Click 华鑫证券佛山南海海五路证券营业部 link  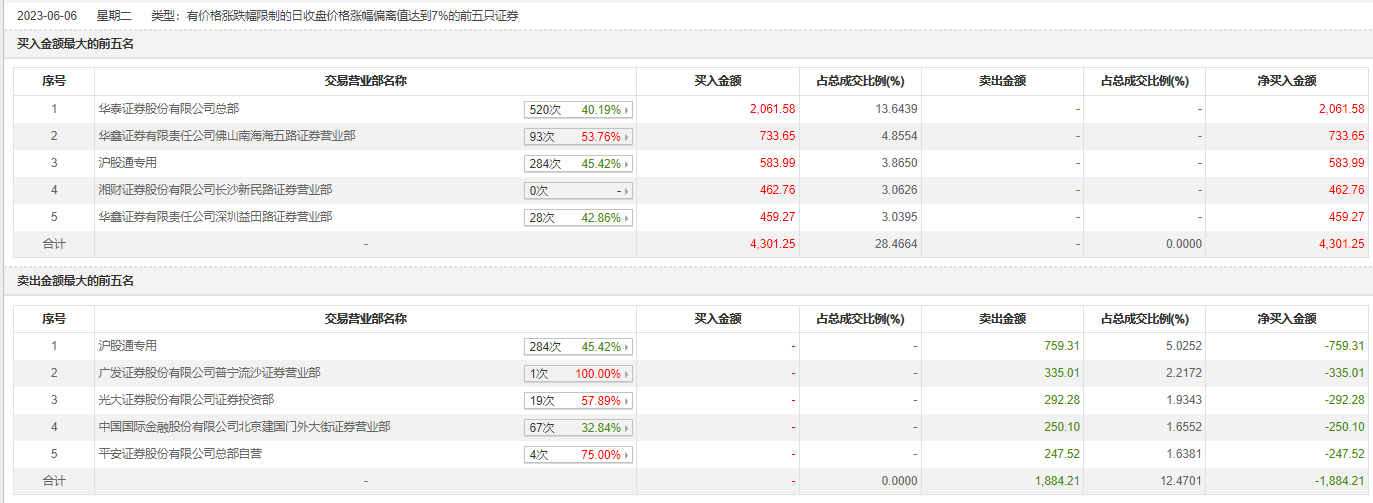pos(226,135)
